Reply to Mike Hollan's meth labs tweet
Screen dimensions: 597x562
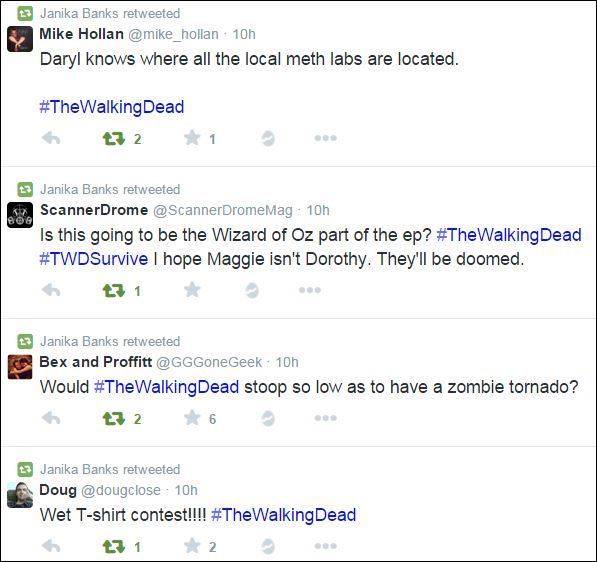pos(51,138)
